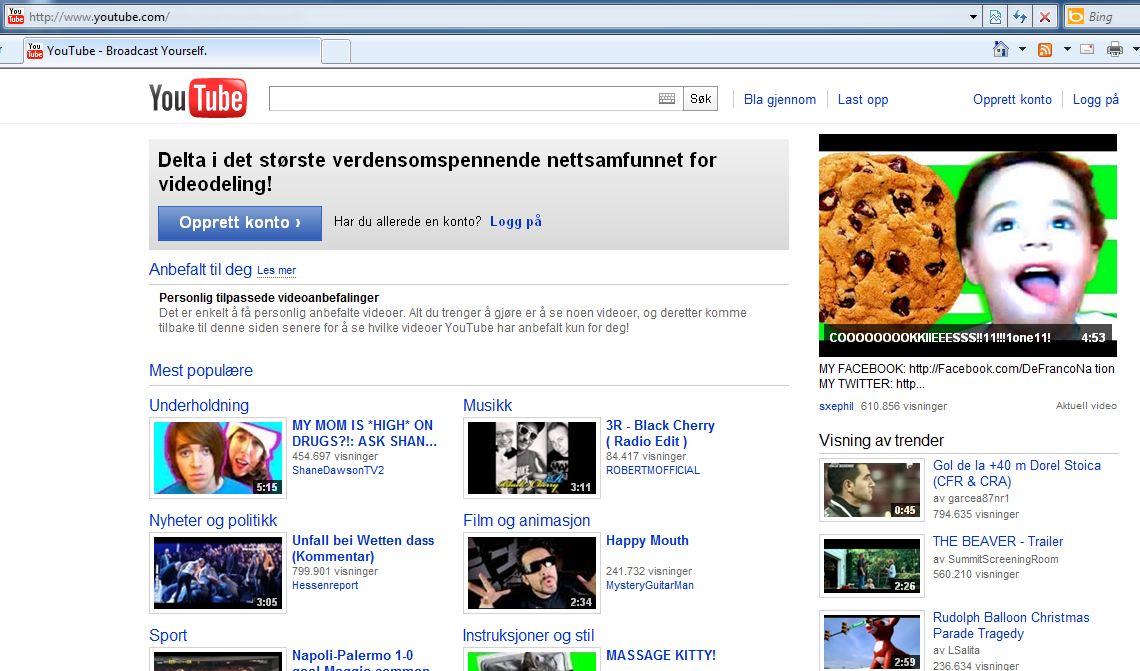
Task: Click MASSAGE KITTY! title link
Action: [661, 656]
